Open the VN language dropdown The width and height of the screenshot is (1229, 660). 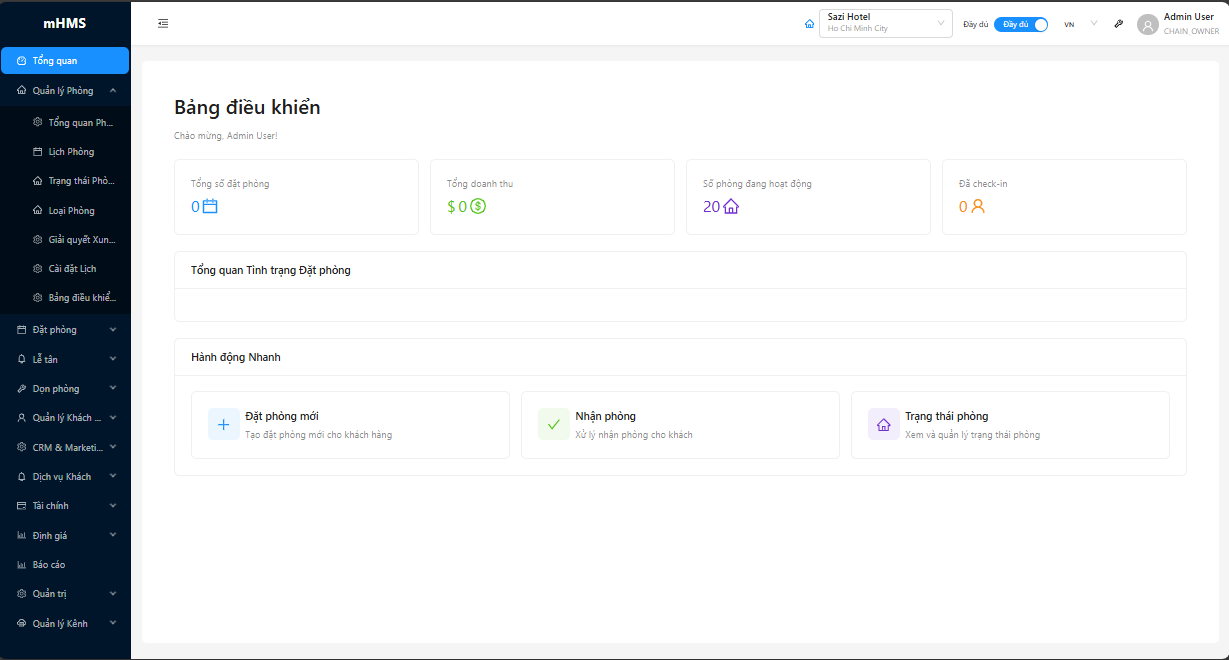(x=1080, y=24)
